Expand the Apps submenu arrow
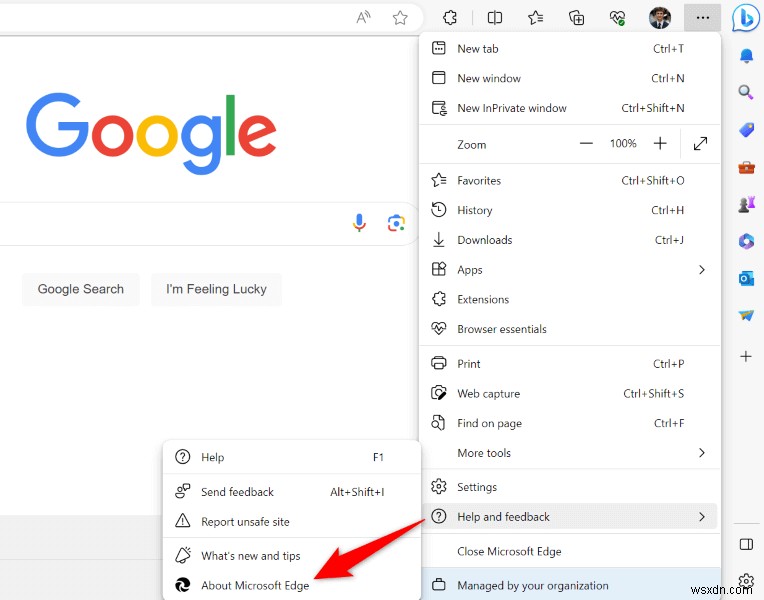 pyautogui.click(x=702, y=270)
